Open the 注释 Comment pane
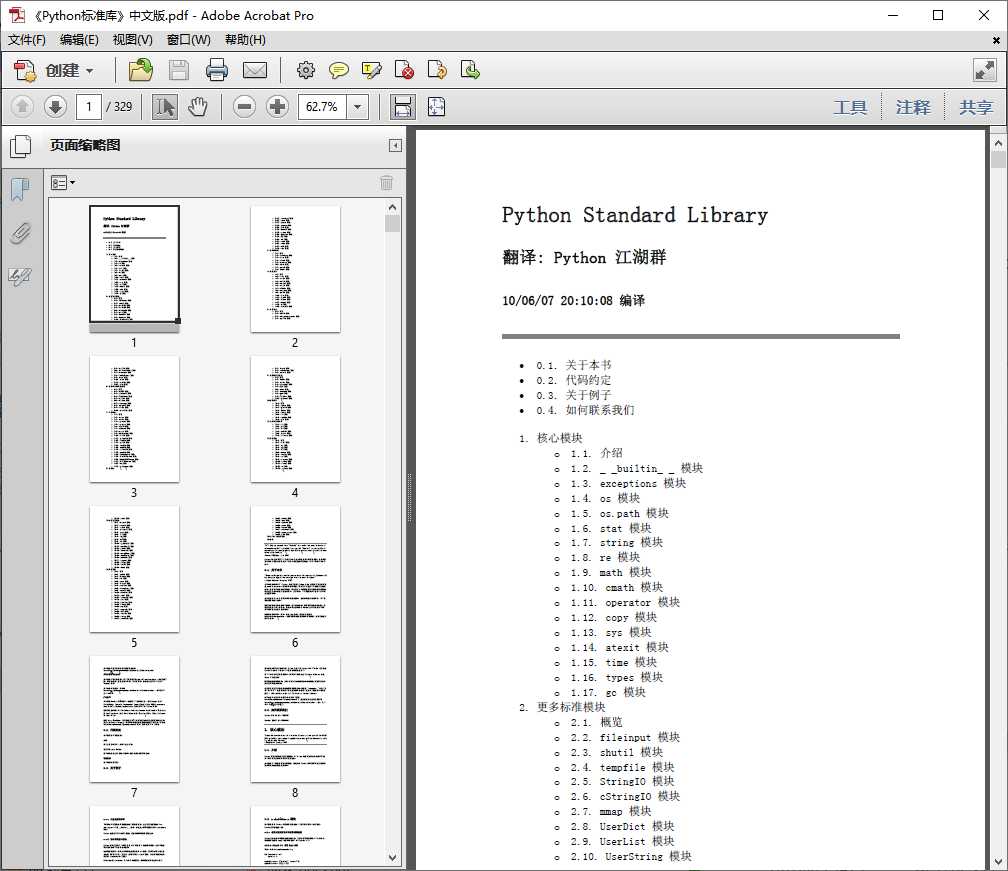This screenshot has height=871, width=1008. tap(913, 107)
